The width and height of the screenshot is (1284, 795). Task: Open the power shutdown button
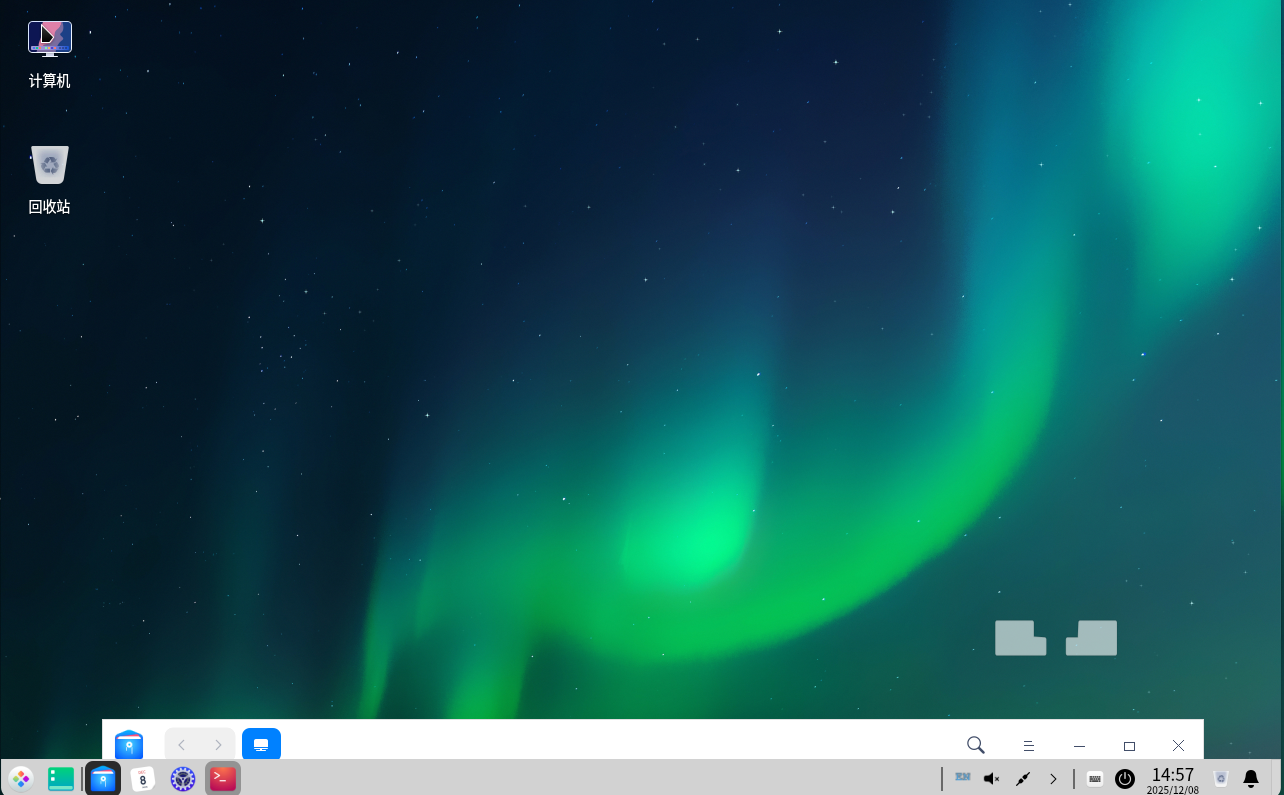1125,778
